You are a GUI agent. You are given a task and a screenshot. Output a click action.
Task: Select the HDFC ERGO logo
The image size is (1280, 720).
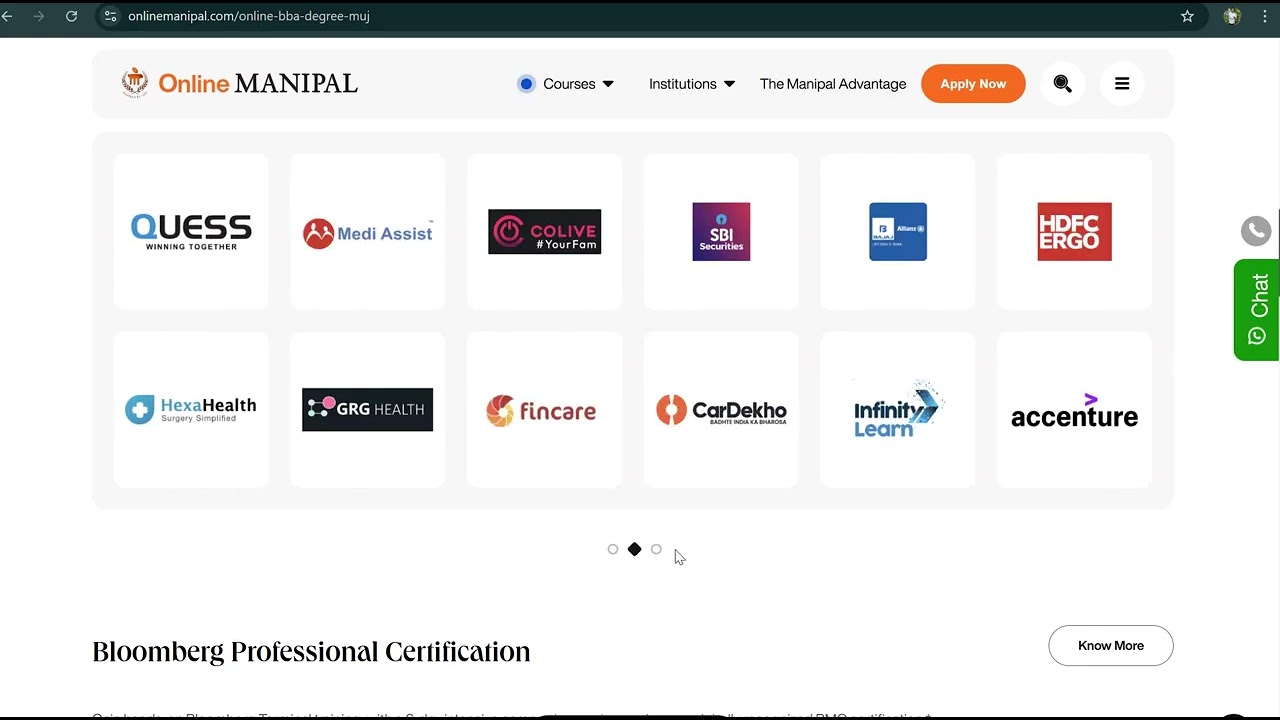click(x=1074, y=232)
